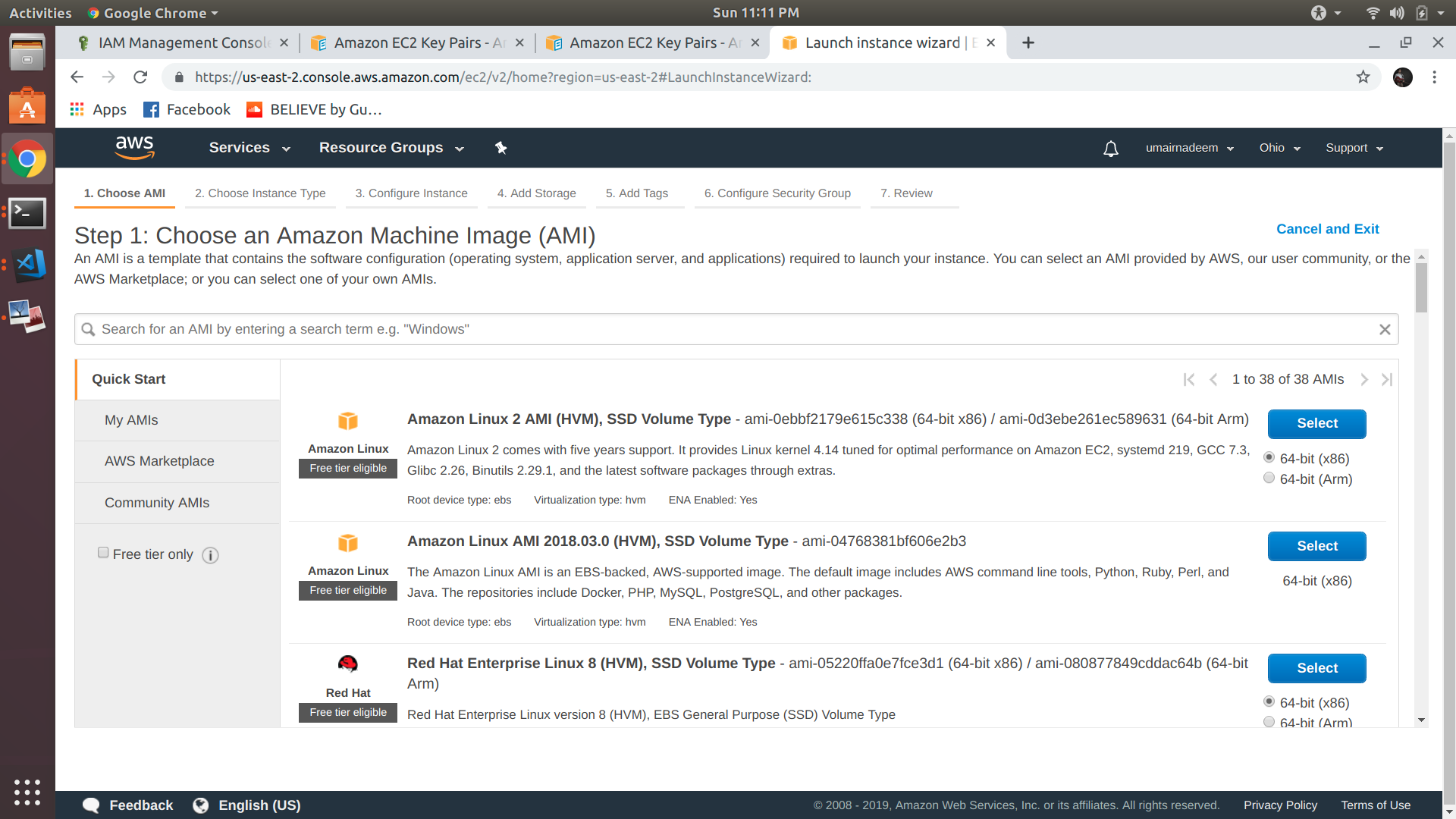
Task: Click the AWS logo to go home
Action: (x=134, y=148)
